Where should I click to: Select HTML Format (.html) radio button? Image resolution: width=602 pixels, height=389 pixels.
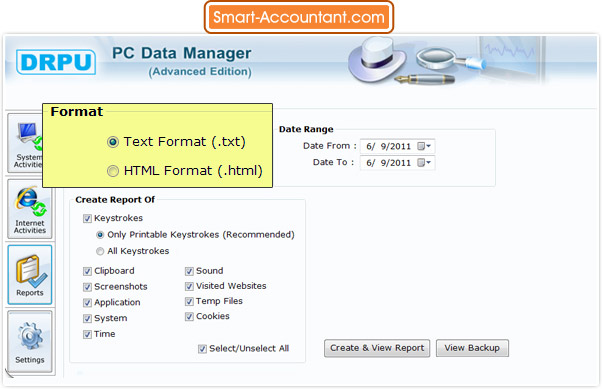click(113, 171)
